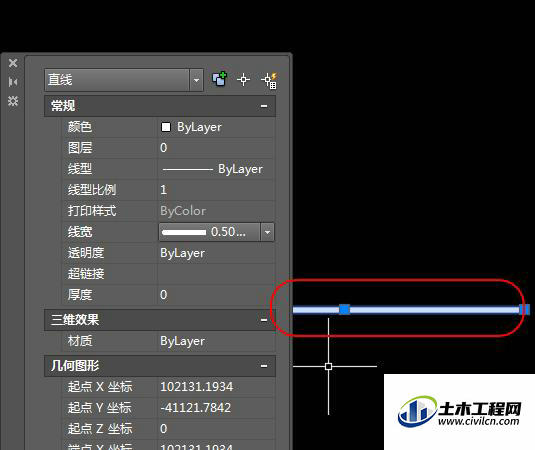Select the 图层 property label
Screen dimensions: 535x450
point(80,148)
